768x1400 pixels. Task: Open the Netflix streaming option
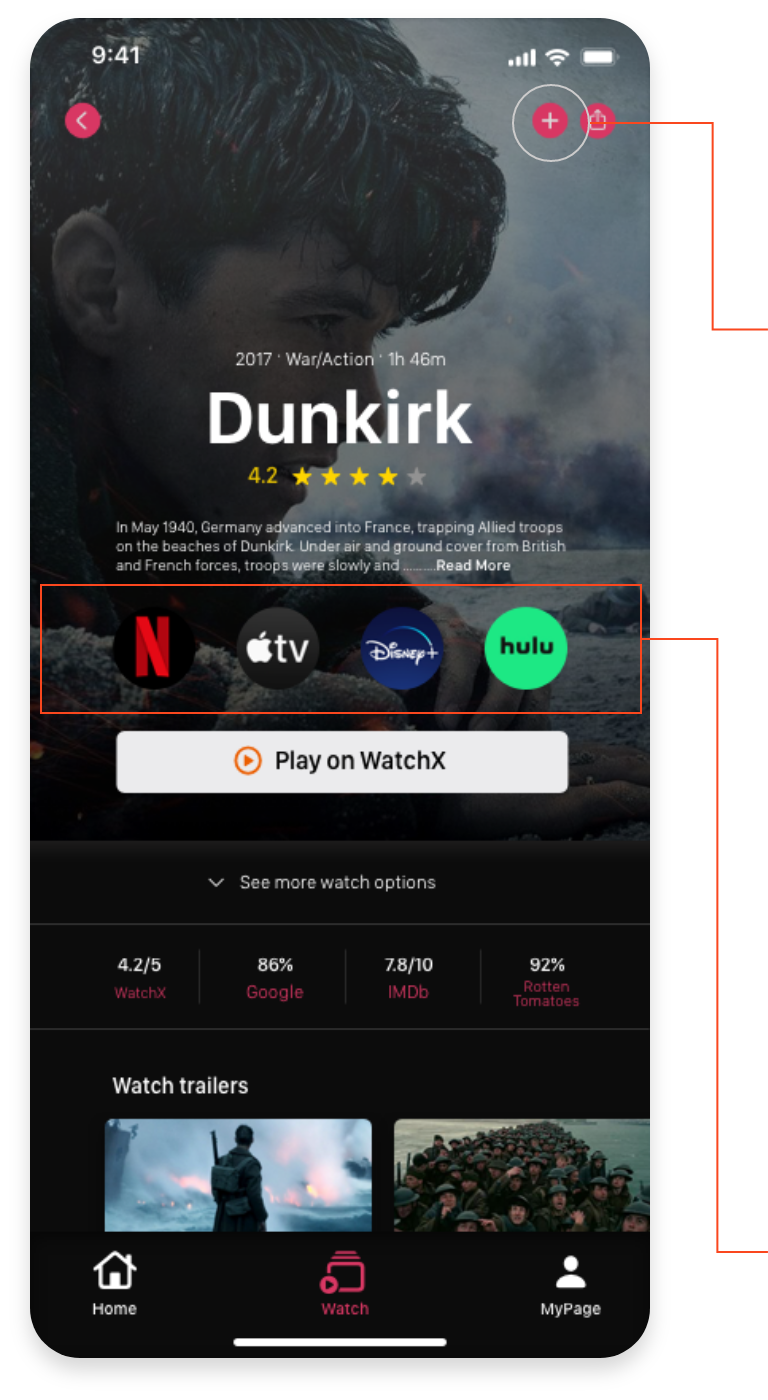(x=153, y=648)
